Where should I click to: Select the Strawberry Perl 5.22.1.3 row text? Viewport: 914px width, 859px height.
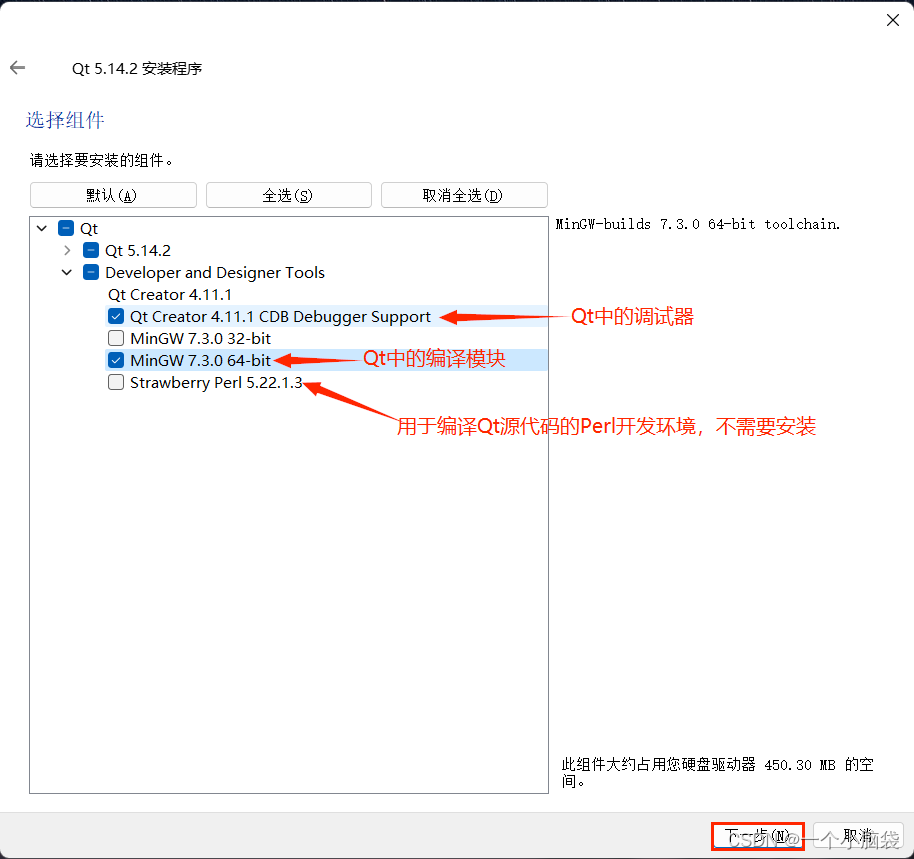pyautogui.click(x=216, y=383)
